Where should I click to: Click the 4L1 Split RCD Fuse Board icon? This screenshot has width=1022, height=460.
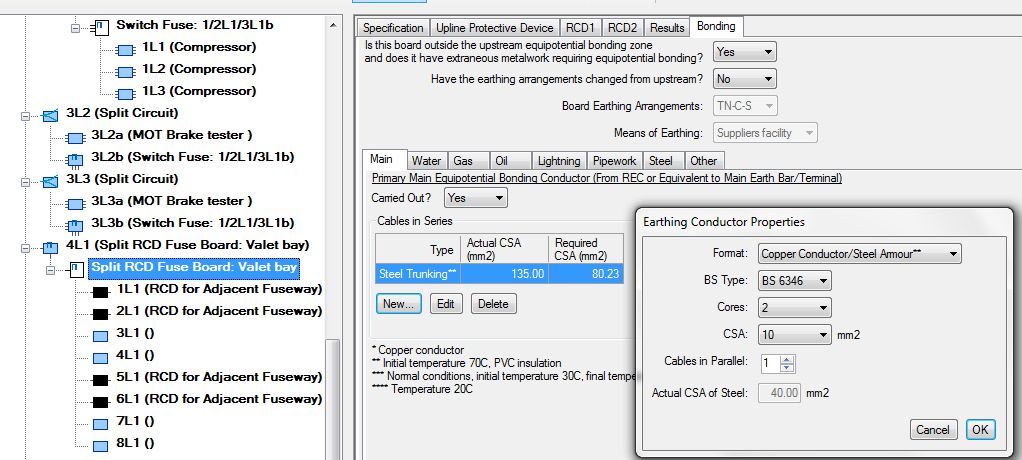50,248
